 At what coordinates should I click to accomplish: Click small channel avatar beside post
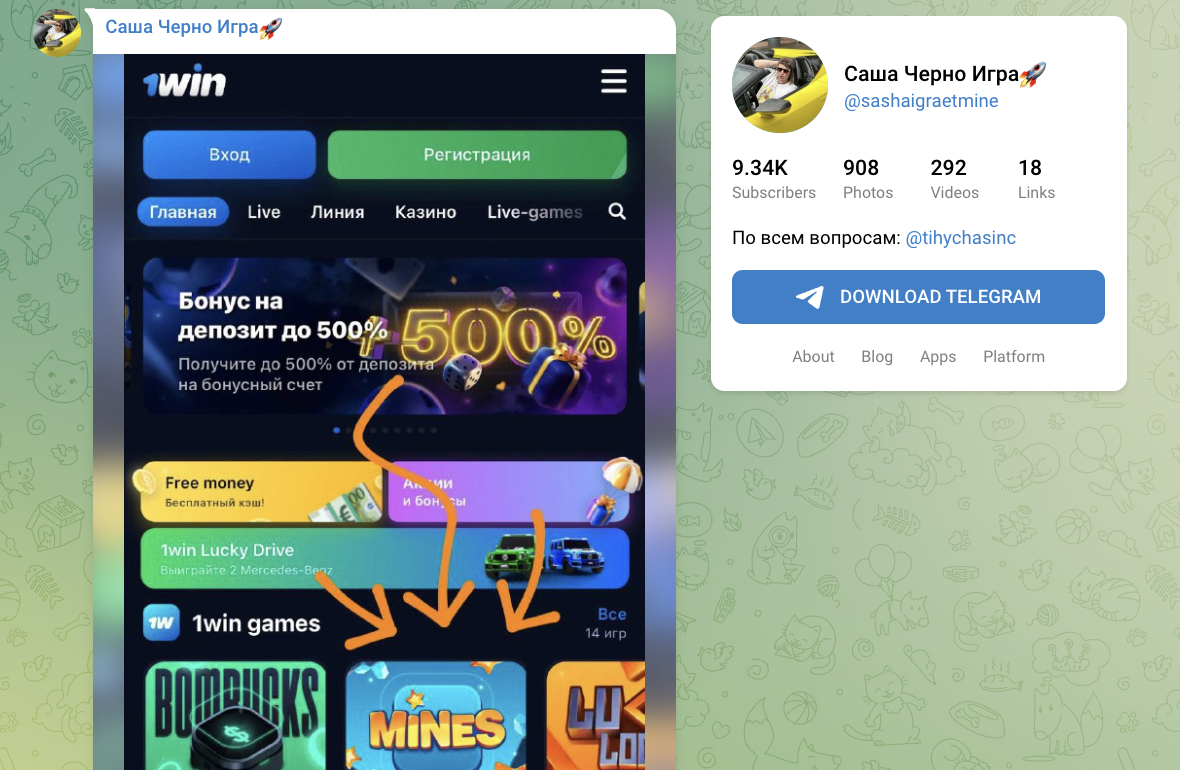click(x=56, y=32)
